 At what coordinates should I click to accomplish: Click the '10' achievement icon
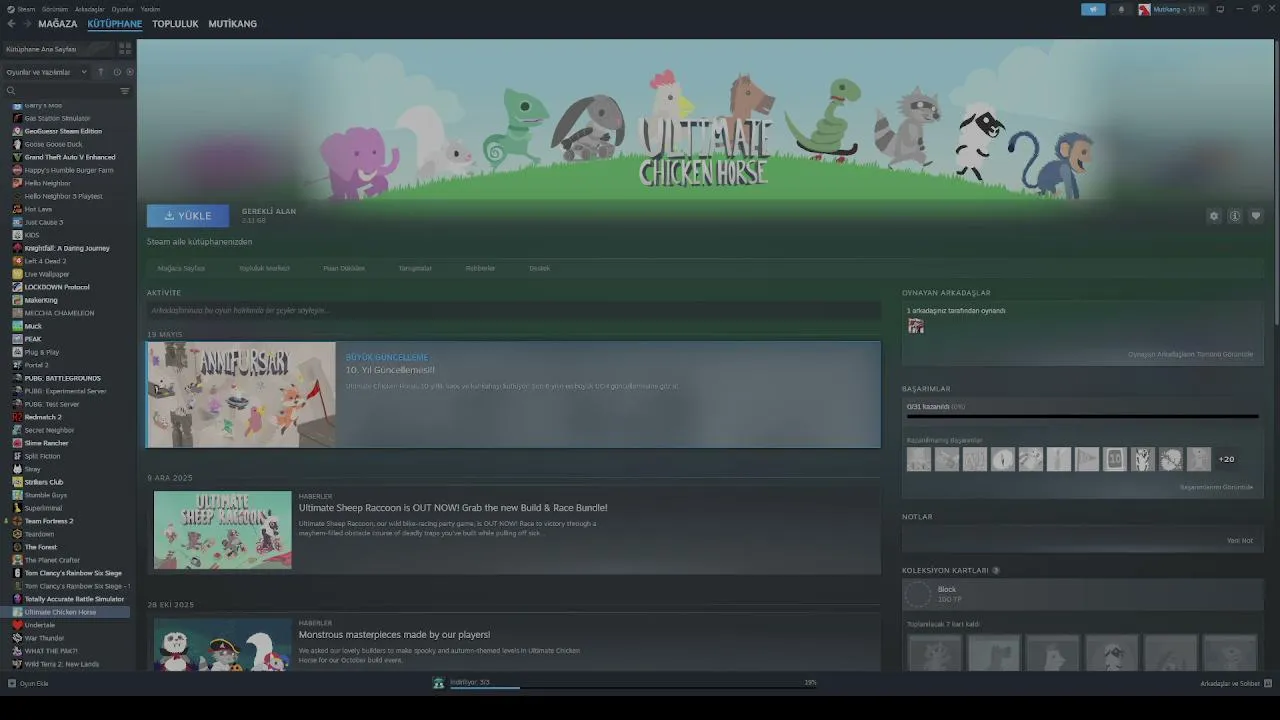(1115, 459)
